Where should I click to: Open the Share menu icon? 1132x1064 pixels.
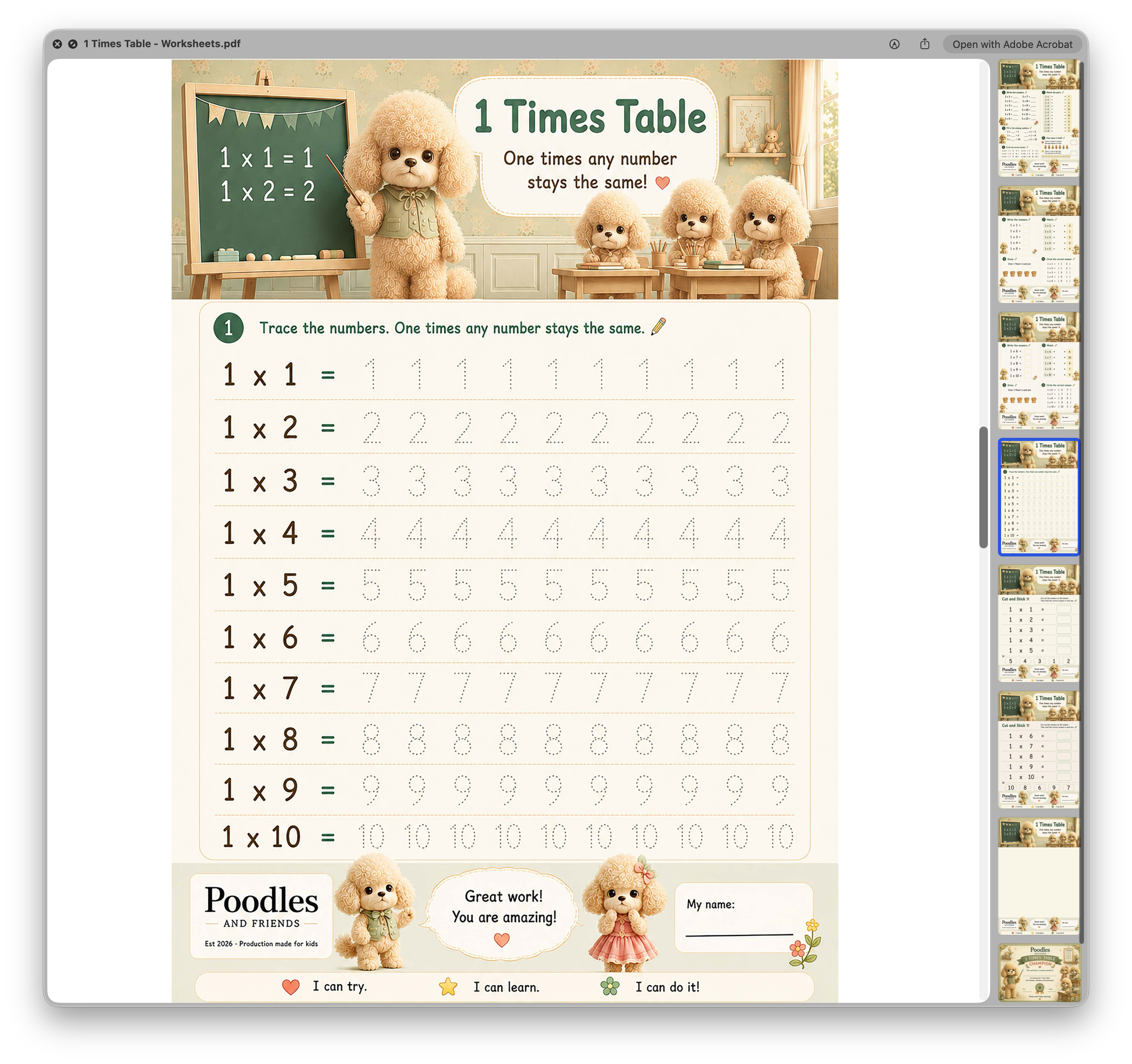925,44
